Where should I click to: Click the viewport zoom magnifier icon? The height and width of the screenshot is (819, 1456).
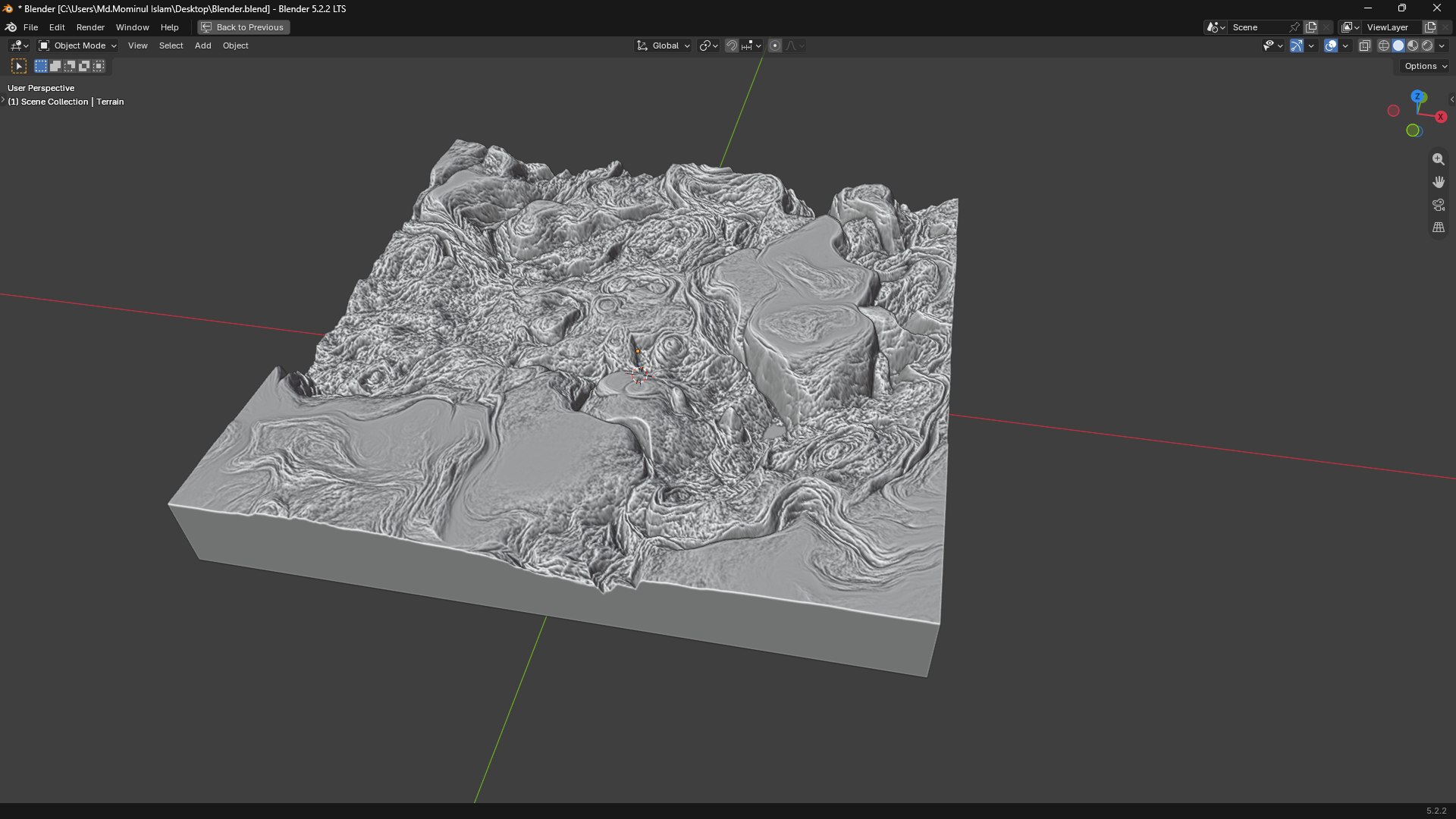(1438, 159)
